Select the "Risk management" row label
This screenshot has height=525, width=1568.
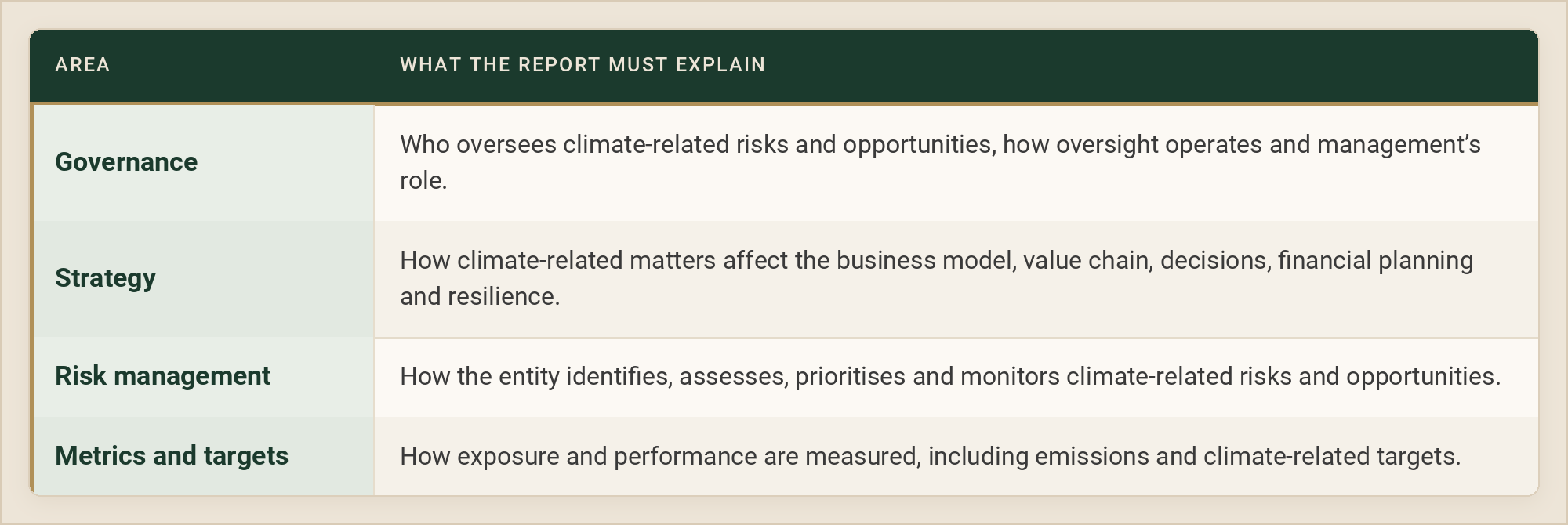tap(163, 376)
